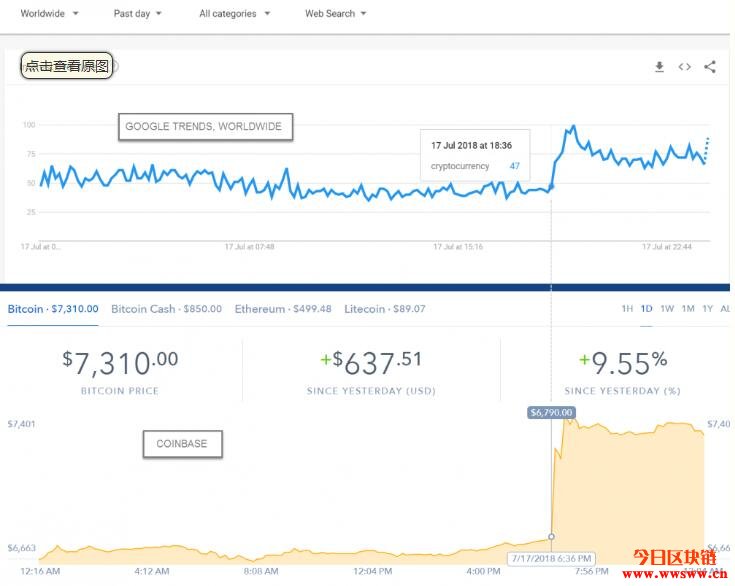
Task: Select the 1D chart range
Action: click(x=646, y=308)
